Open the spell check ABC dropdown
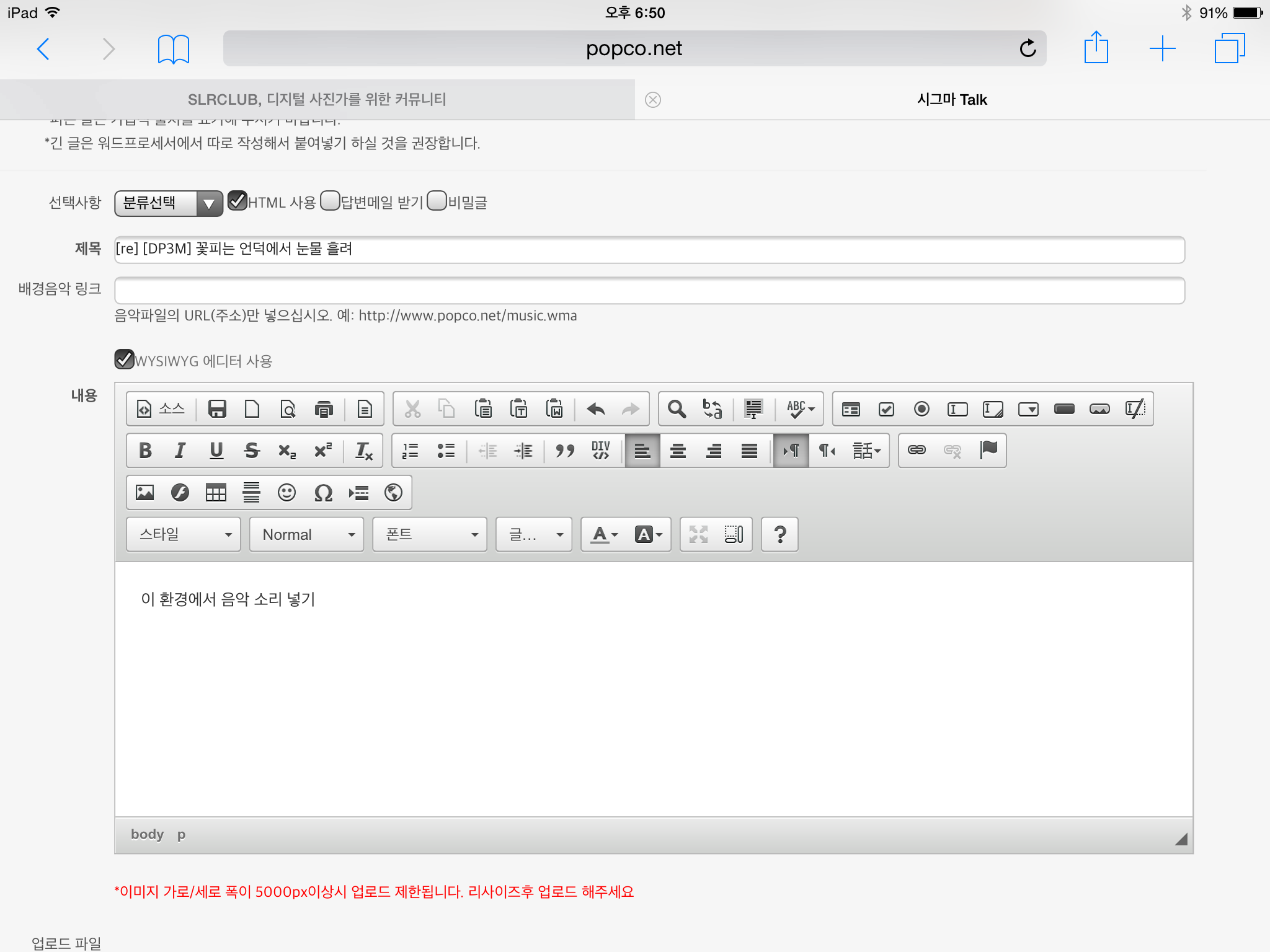1270x952 pixels. (x=800, y=409)
